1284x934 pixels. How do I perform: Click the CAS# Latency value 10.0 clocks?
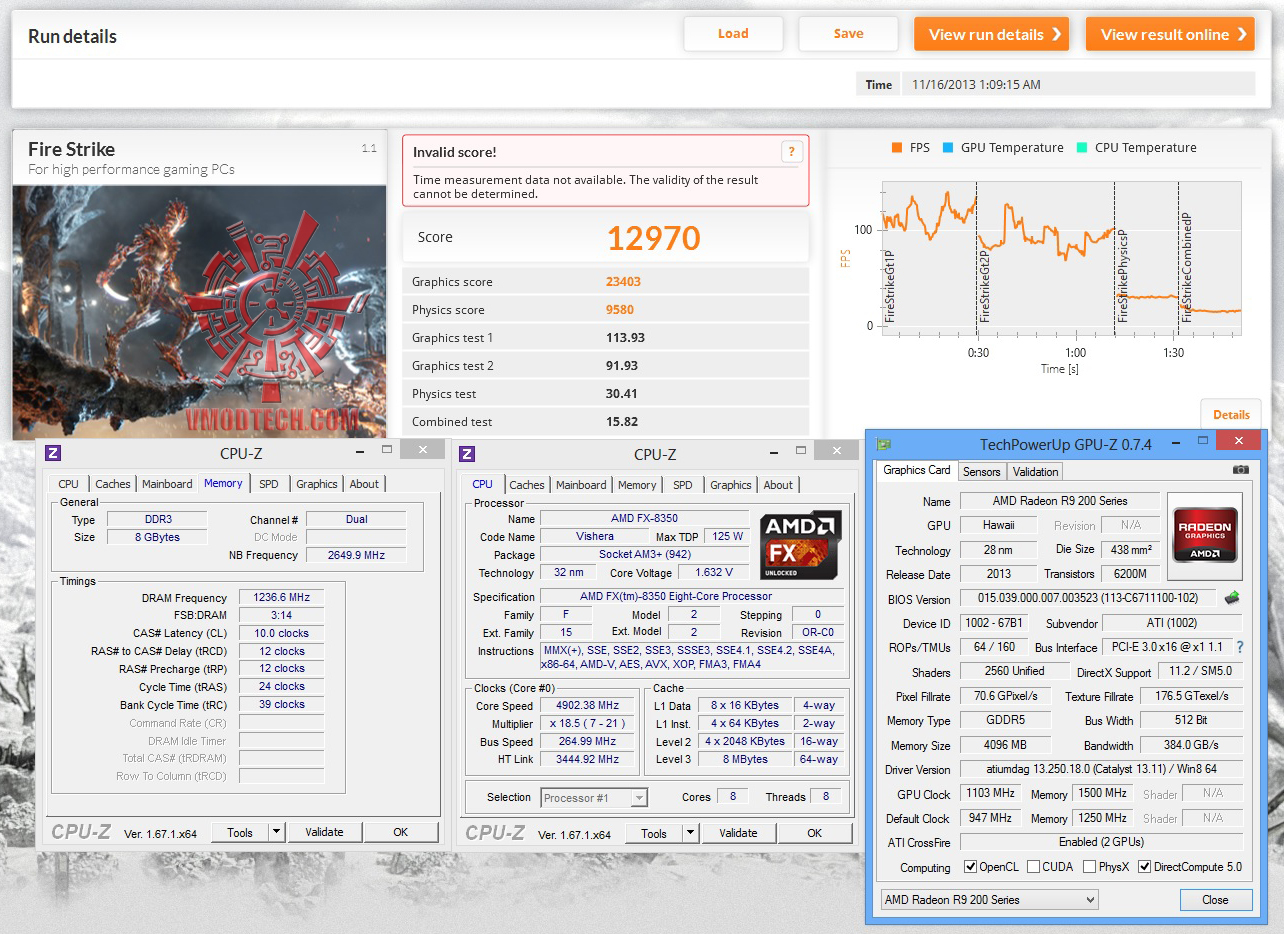[281, 633]
